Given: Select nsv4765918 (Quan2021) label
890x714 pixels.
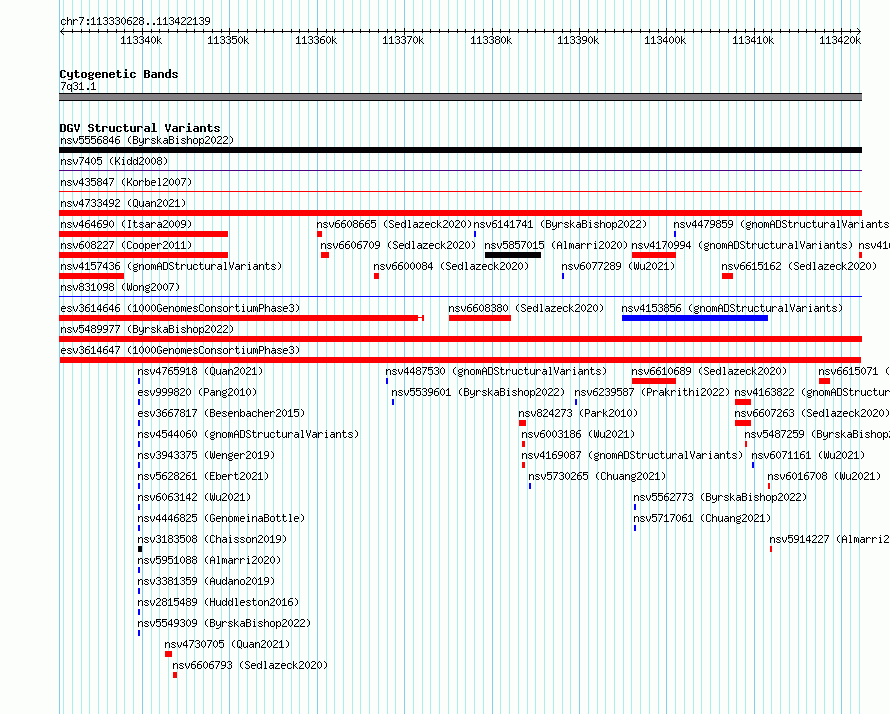Looking at the screenshot, I should coord(200,371).
